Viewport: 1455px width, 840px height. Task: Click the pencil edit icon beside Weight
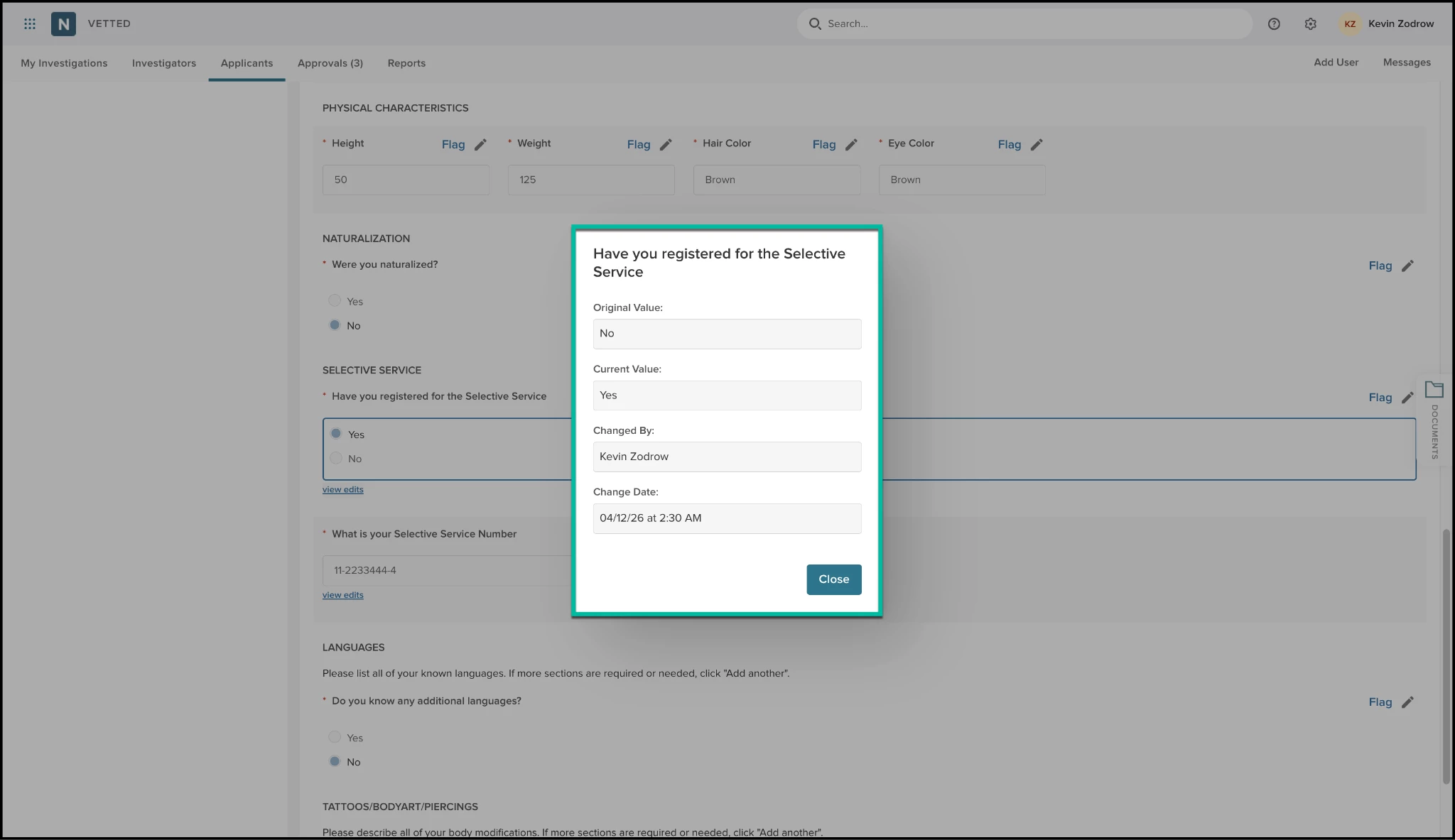tap(666, 145)
